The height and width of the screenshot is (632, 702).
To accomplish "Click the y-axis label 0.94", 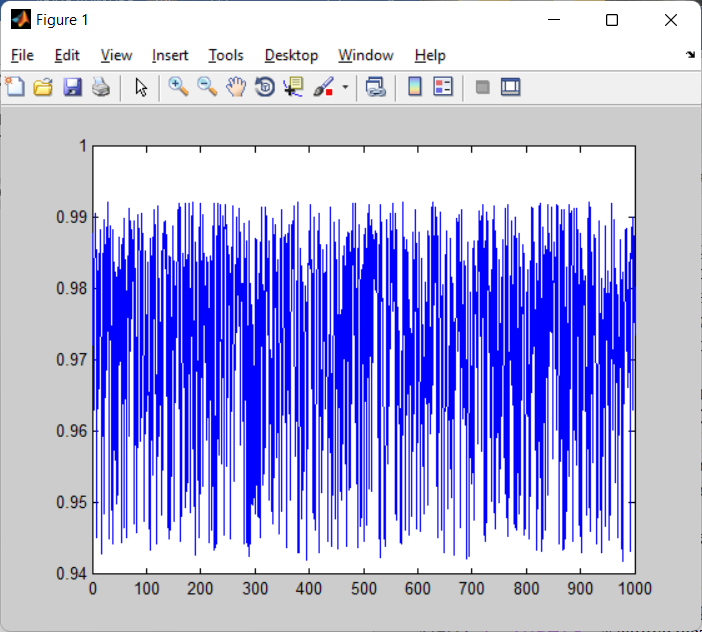I will pos(71,573).
